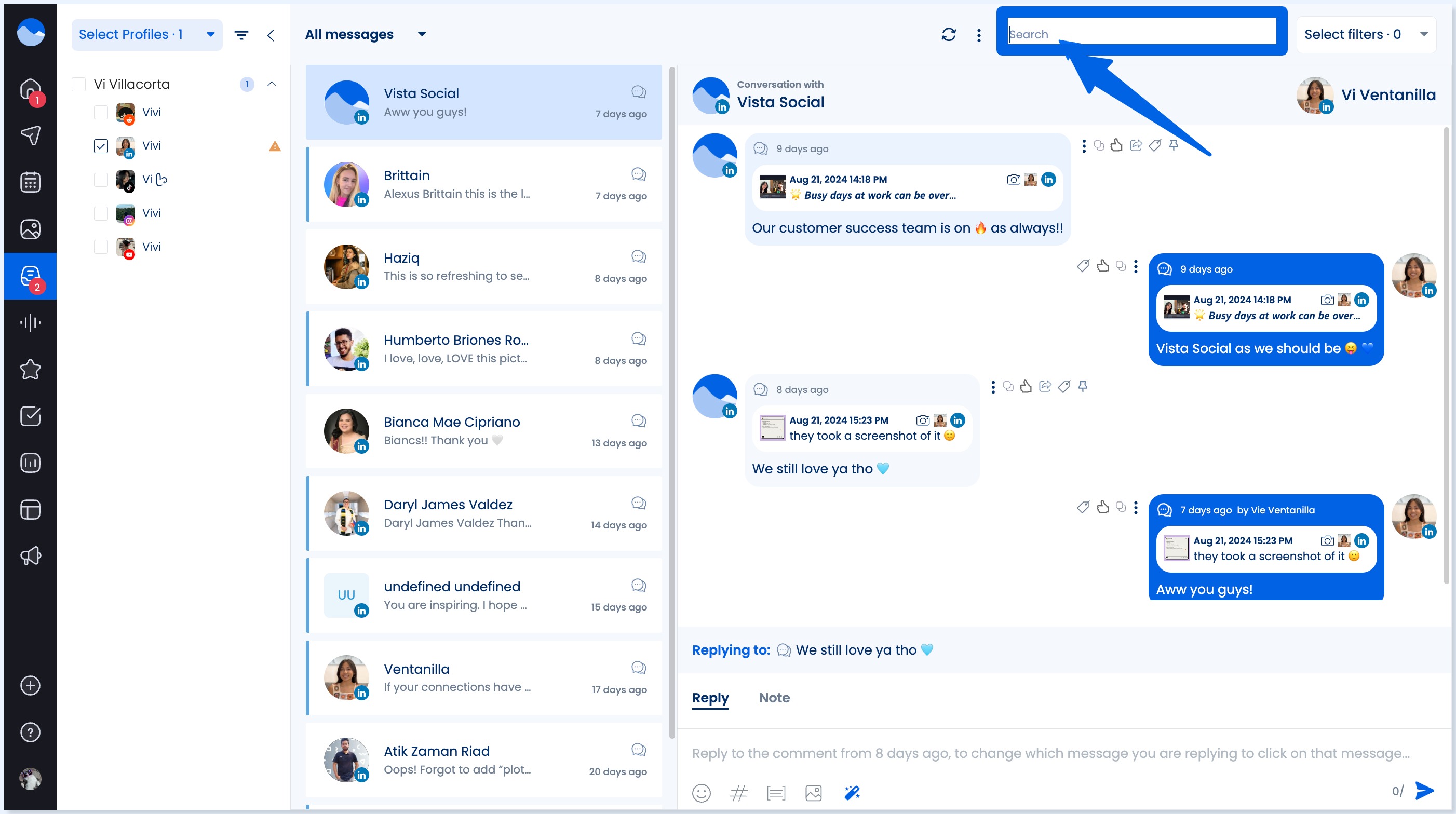Screen dimensions: 1456x814
Task: Open the Reviews star icon in the sidebar
Action: [x=30, y=369]
